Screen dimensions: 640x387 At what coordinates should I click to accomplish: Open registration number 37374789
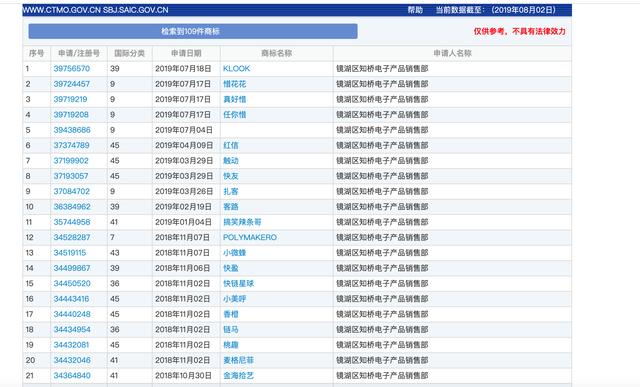[x=71, y=145]
